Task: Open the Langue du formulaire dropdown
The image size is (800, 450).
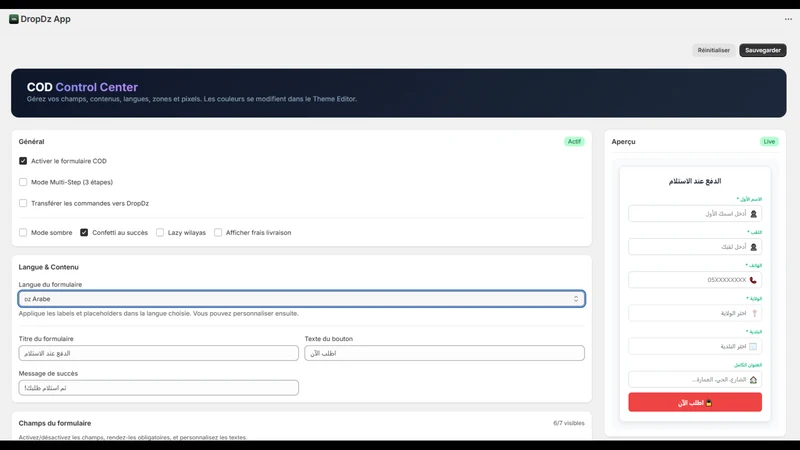Action: click(x=302, y=299)
